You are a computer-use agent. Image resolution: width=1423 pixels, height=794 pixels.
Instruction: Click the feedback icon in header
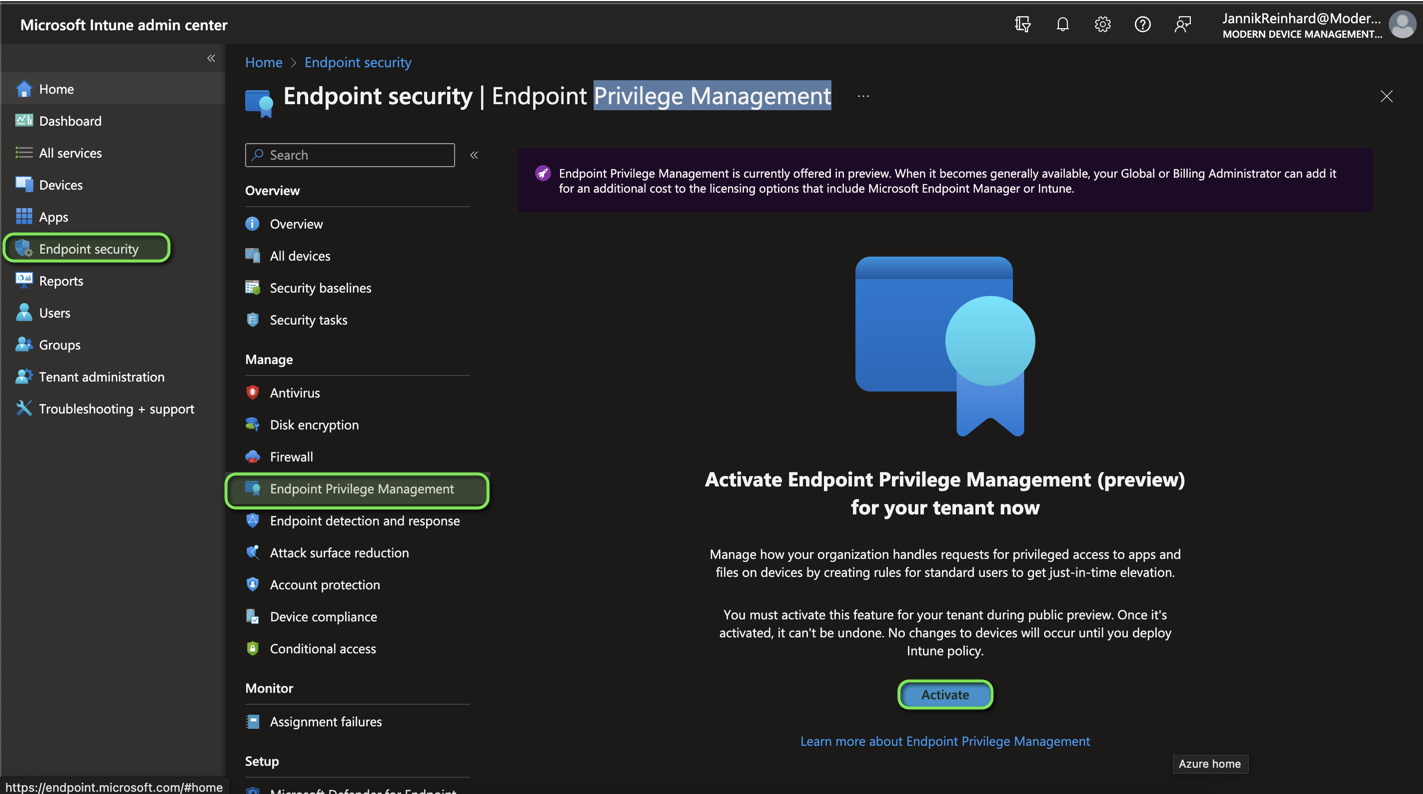tap(1182, 24)
